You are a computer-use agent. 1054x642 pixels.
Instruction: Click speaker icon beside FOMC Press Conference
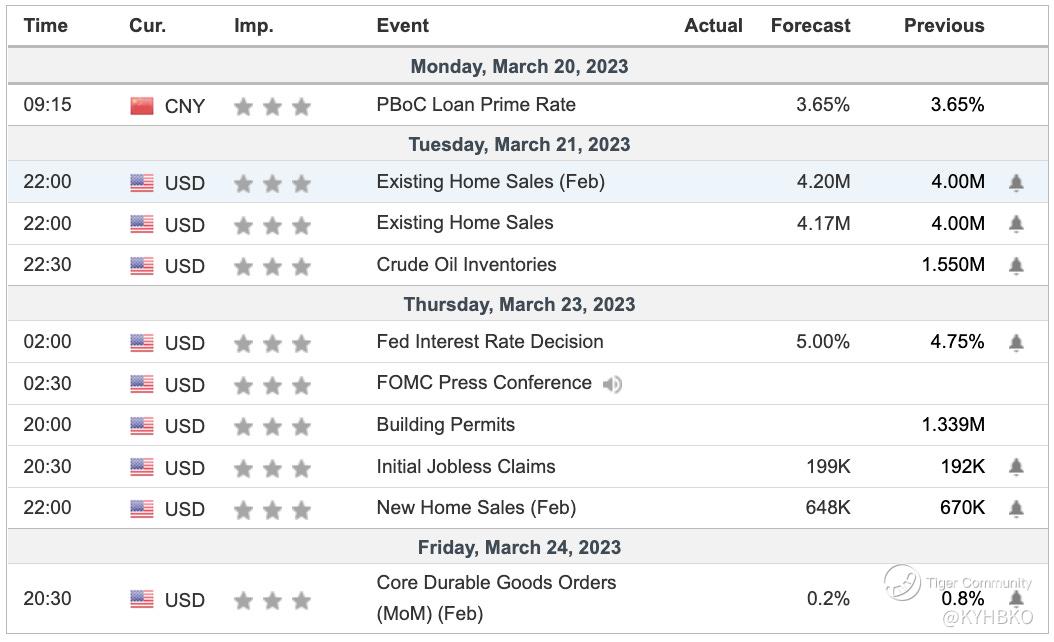click(612, 384)
